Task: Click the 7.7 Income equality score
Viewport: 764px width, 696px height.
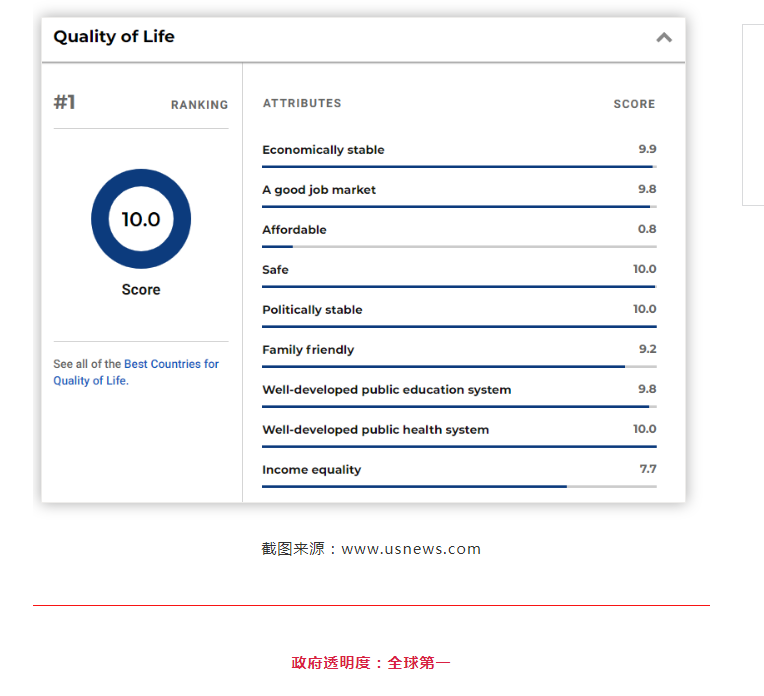Action: 647,469
